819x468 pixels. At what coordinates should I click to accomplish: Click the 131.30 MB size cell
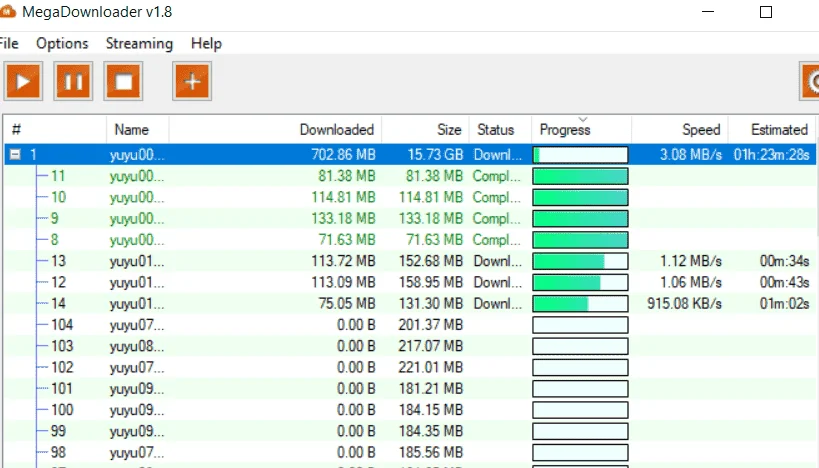click(x=431, y=303)
